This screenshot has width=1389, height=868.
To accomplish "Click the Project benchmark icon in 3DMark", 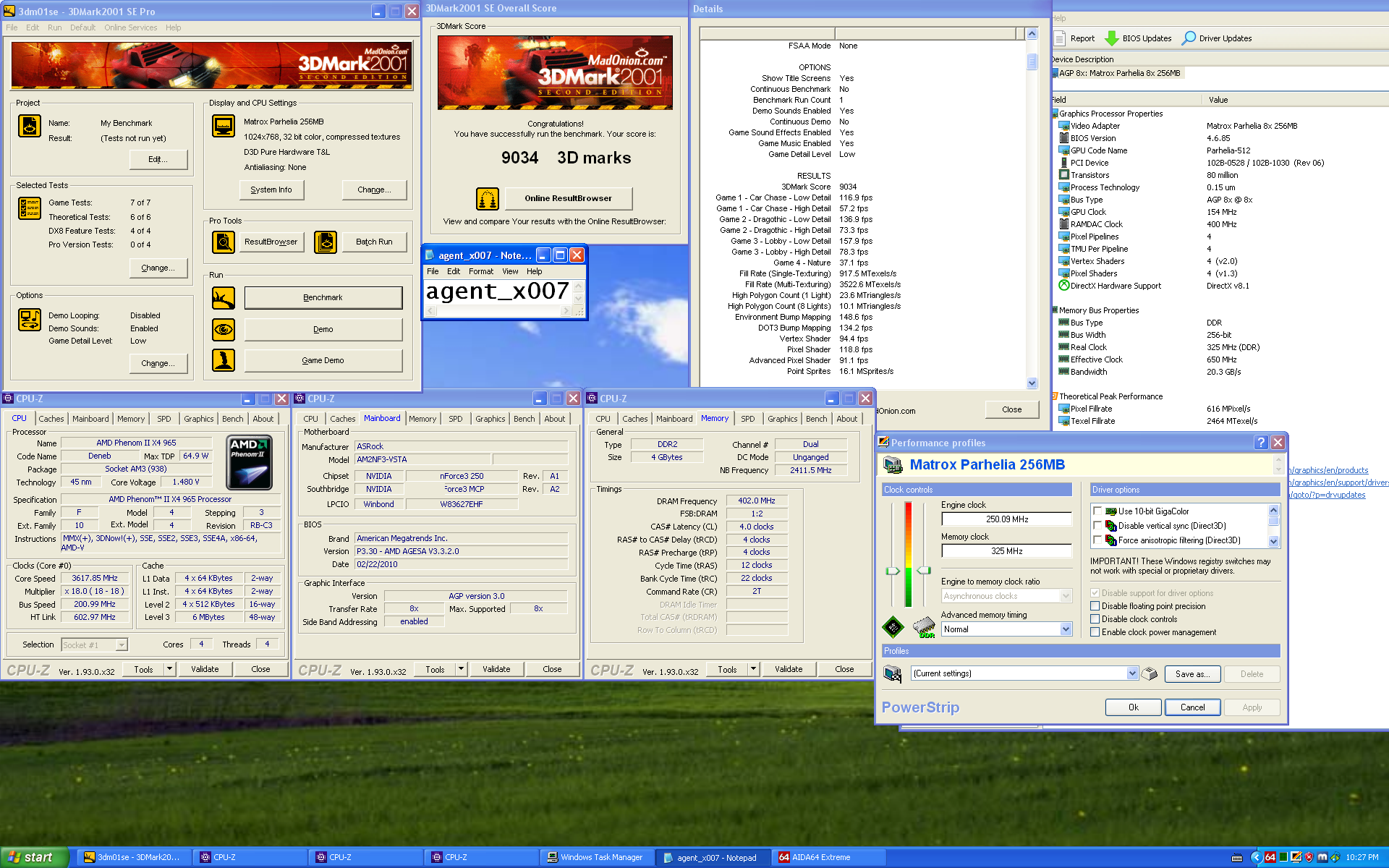I will click(30, 126).
